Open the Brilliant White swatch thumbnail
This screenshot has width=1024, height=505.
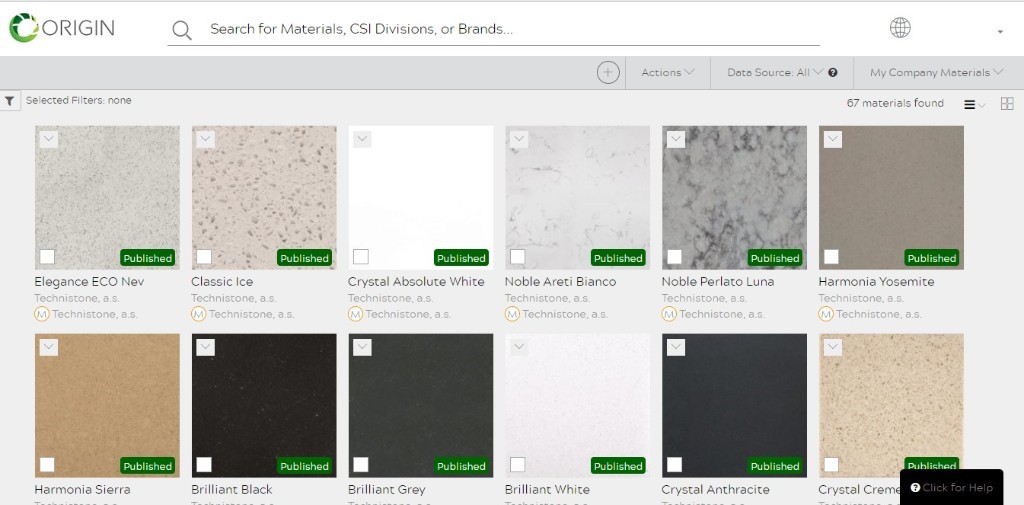click(577, 405)
